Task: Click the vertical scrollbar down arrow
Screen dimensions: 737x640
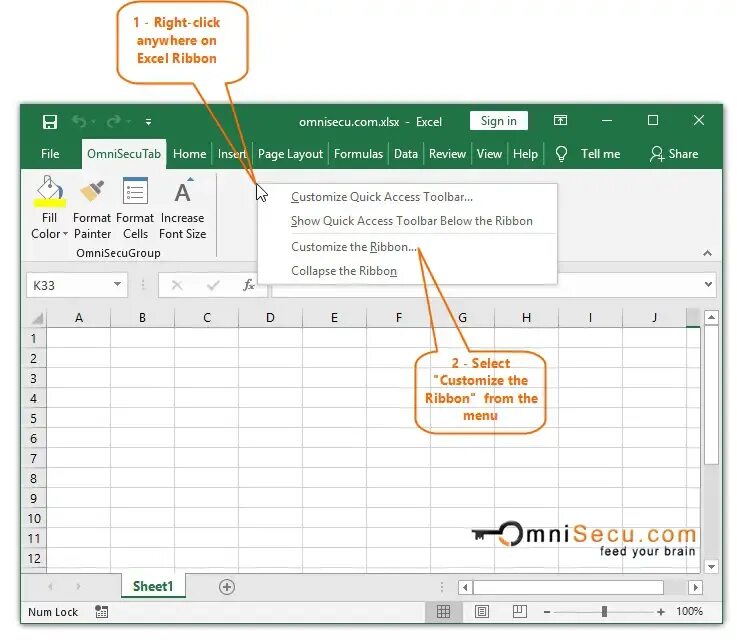Action: tap(711, 567)
